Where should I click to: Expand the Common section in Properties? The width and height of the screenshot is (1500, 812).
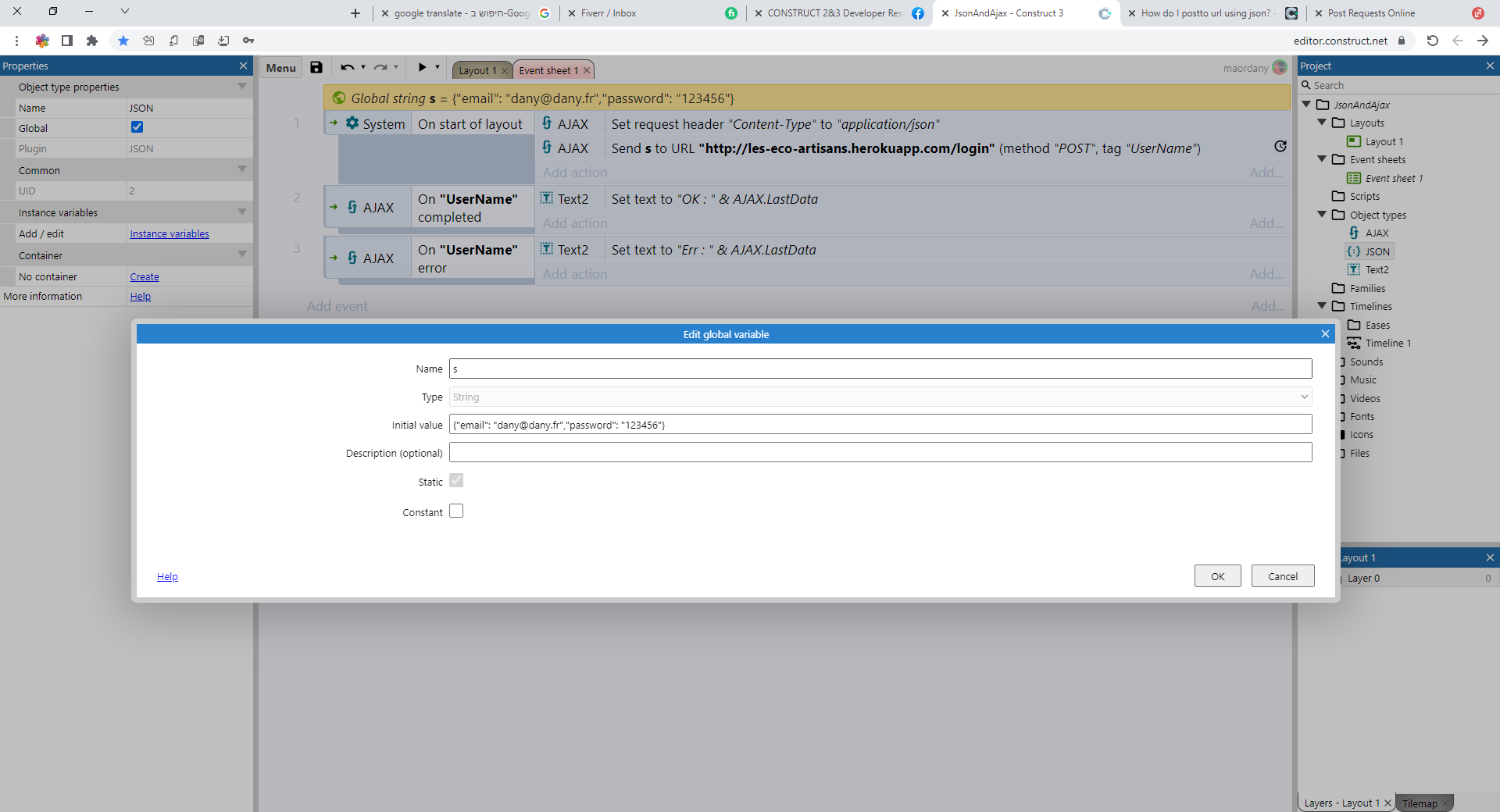pyautogui.click(x=242, y=169)
